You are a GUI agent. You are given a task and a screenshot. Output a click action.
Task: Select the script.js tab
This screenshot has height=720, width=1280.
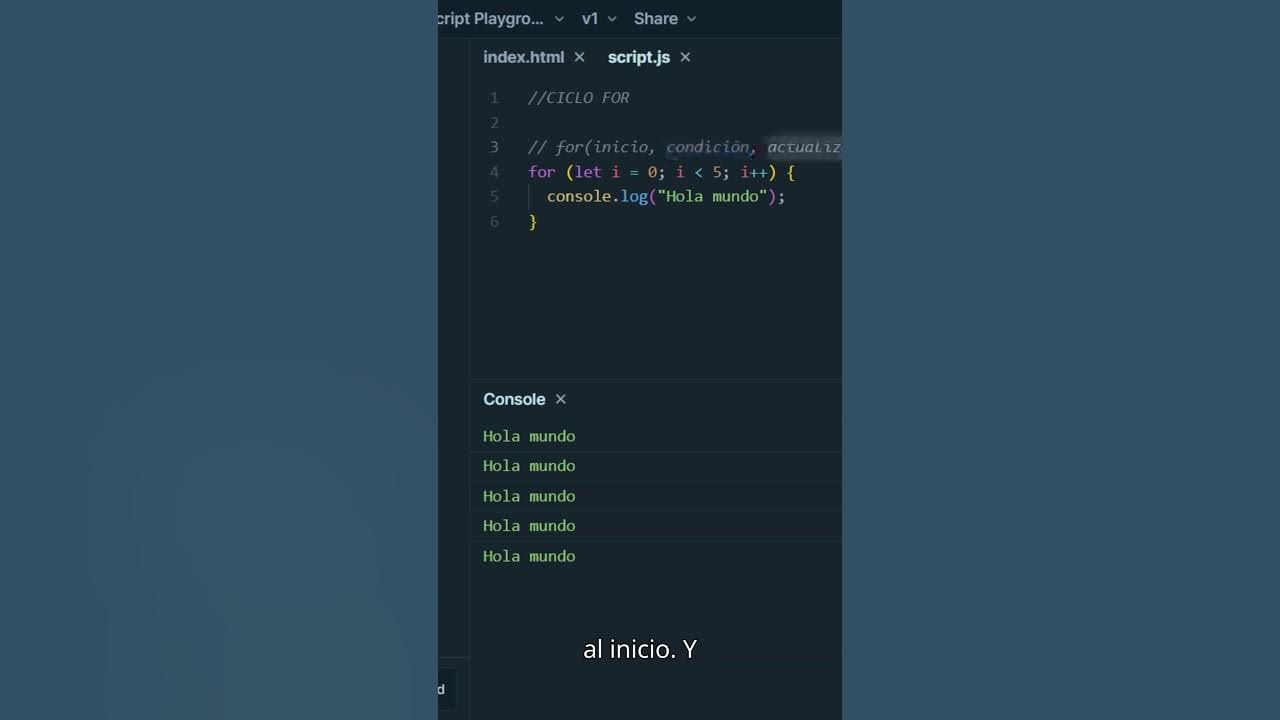[638, 57]
